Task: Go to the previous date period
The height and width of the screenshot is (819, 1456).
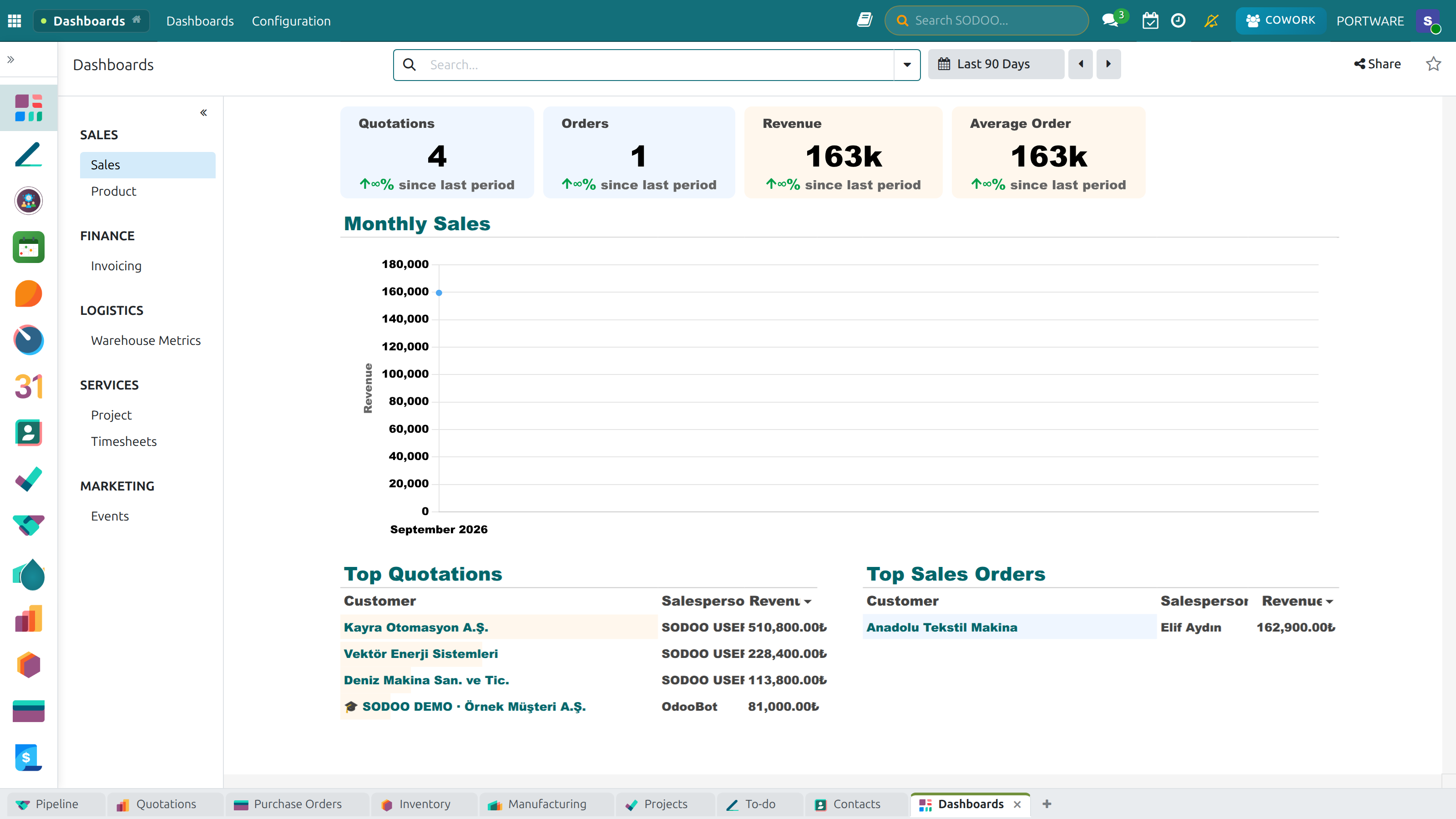Action: pos(1081,64)
